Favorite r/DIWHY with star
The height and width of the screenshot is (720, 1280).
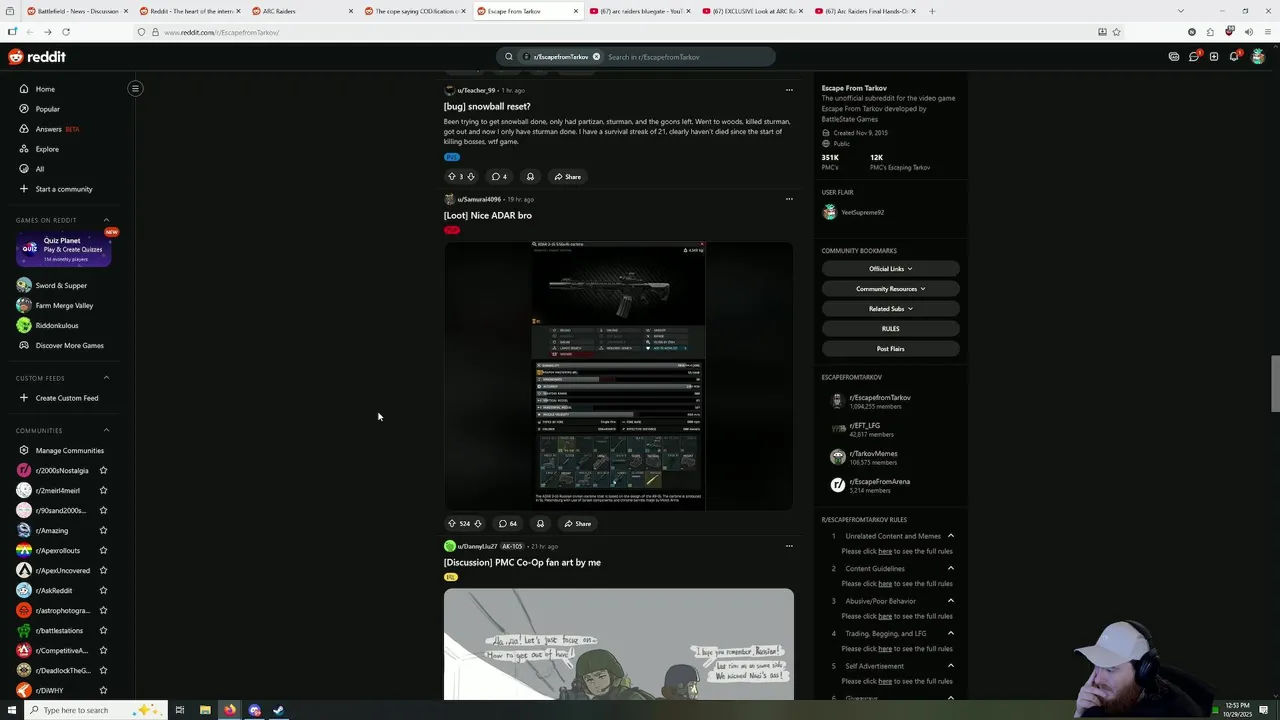(x=103, y=690)
